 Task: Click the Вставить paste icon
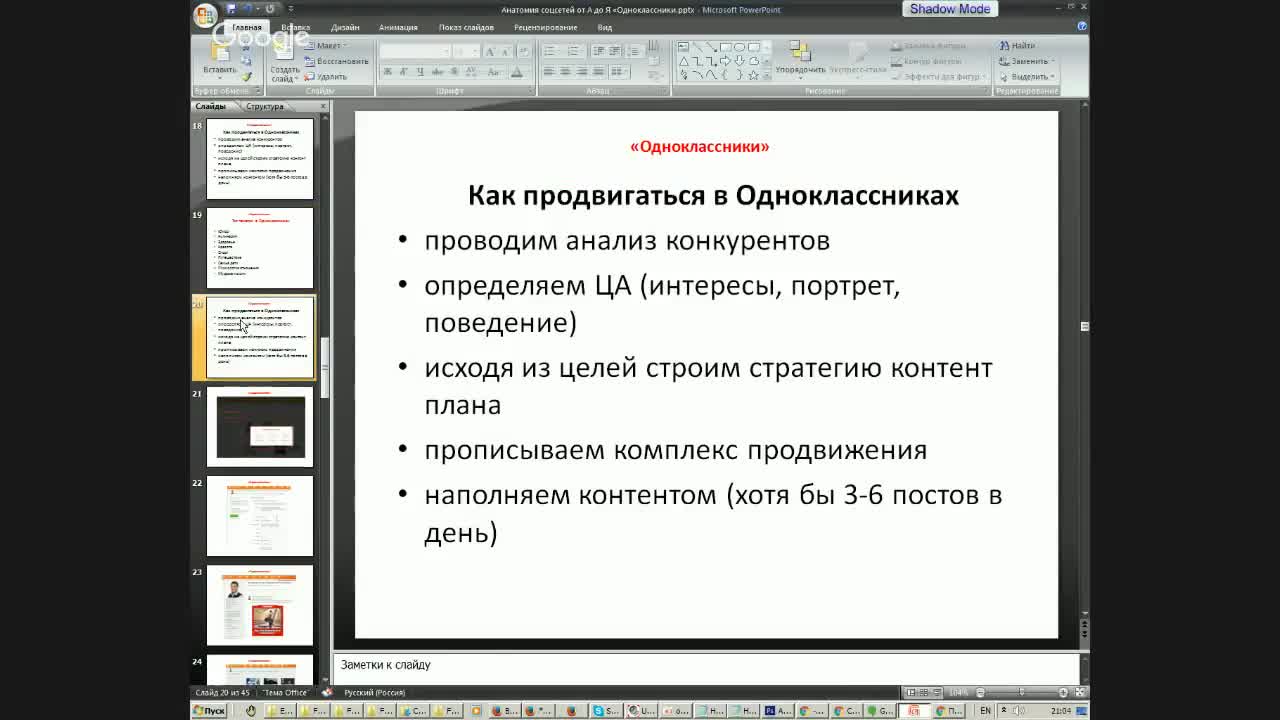tap(220, 55)
